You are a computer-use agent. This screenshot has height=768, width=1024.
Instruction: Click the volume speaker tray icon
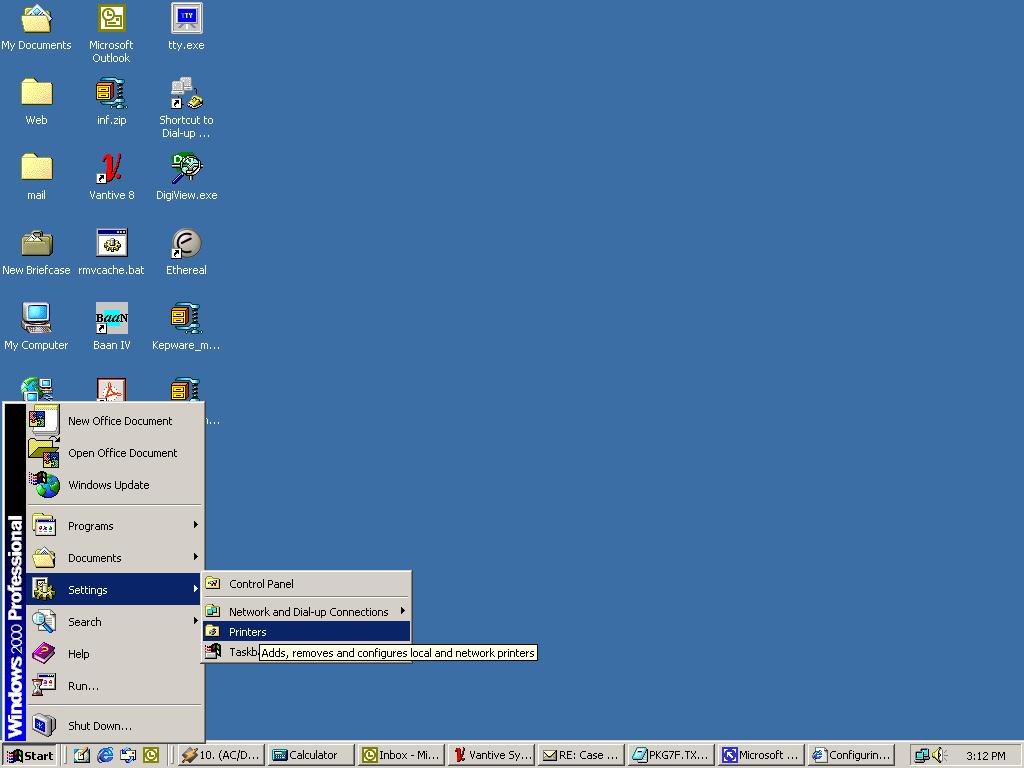point(939,755)
